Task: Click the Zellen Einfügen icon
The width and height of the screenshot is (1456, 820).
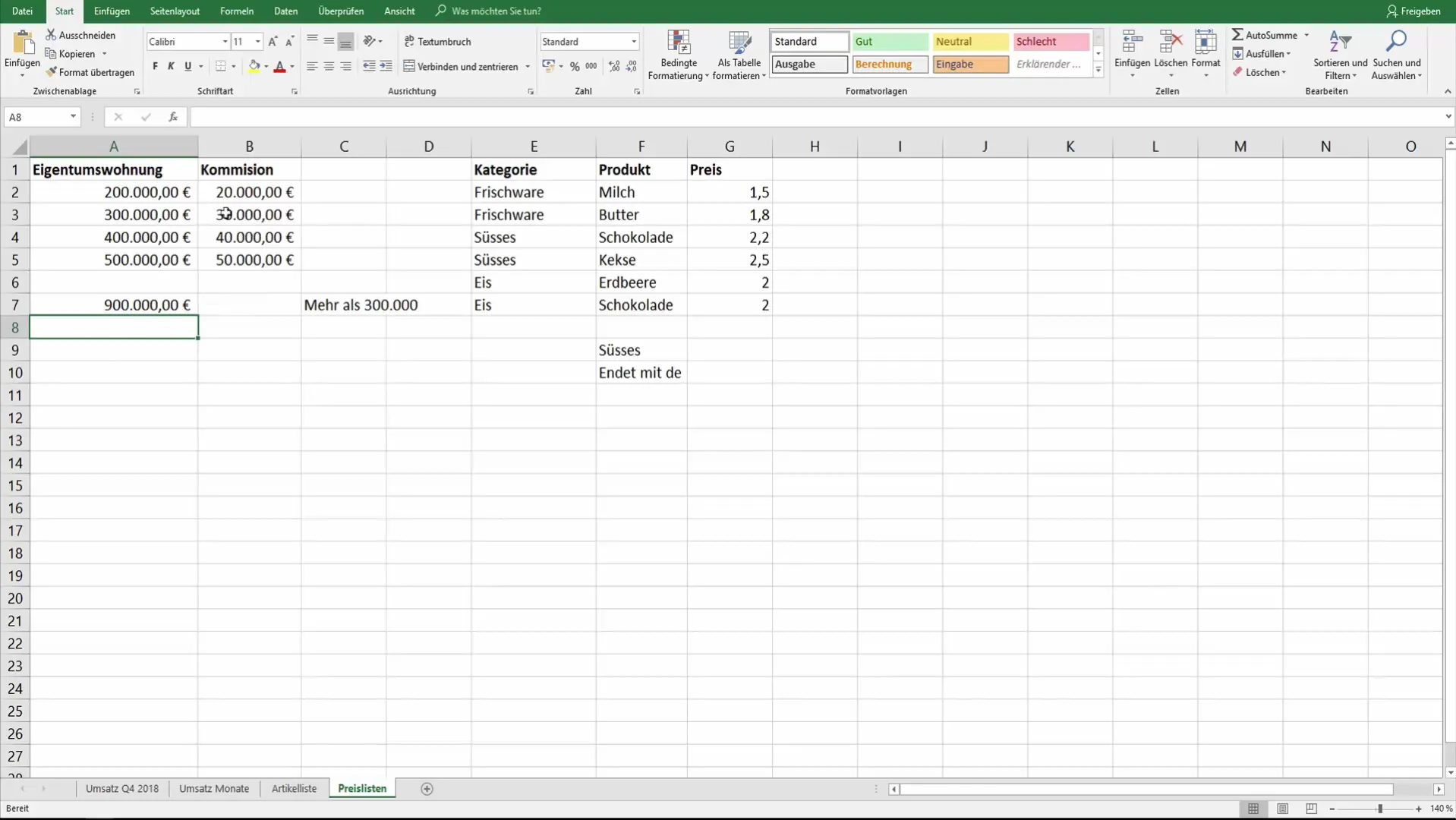Action: click(1133, 43)
